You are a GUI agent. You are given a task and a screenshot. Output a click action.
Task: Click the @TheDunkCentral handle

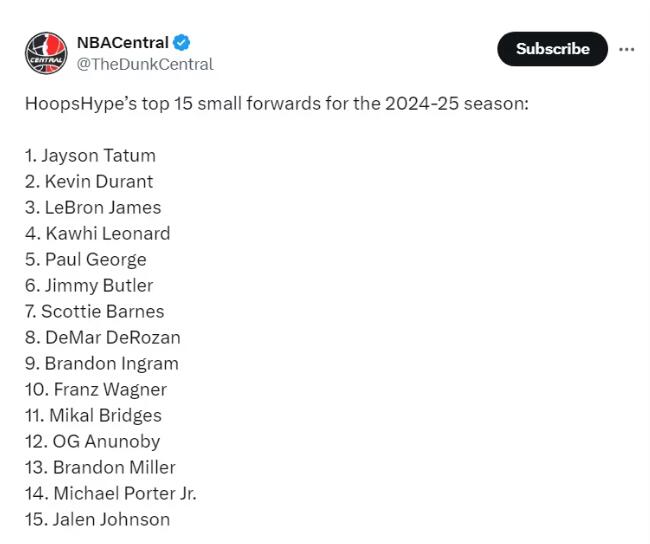pyautogui.click(x=145, y=64)
